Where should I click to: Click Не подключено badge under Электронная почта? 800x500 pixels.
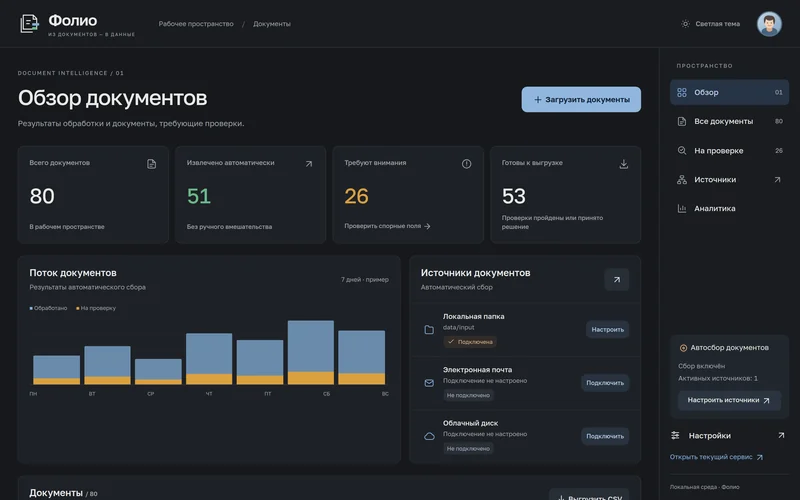[x=468, y=395]
